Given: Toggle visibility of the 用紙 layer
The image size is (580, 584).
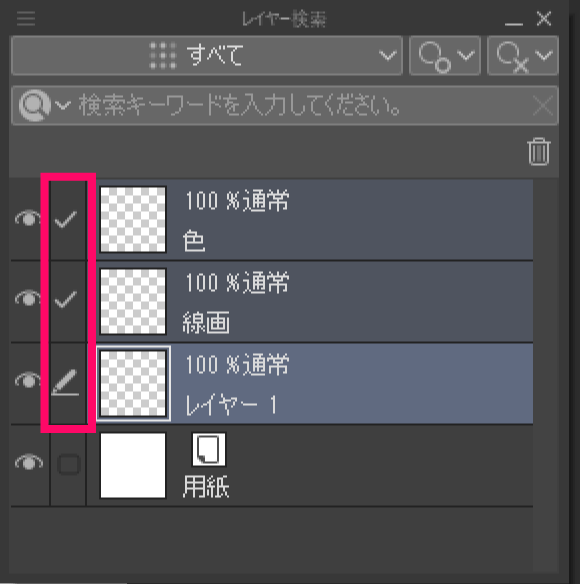Looking at the screenshot, I should click(28, 462).
